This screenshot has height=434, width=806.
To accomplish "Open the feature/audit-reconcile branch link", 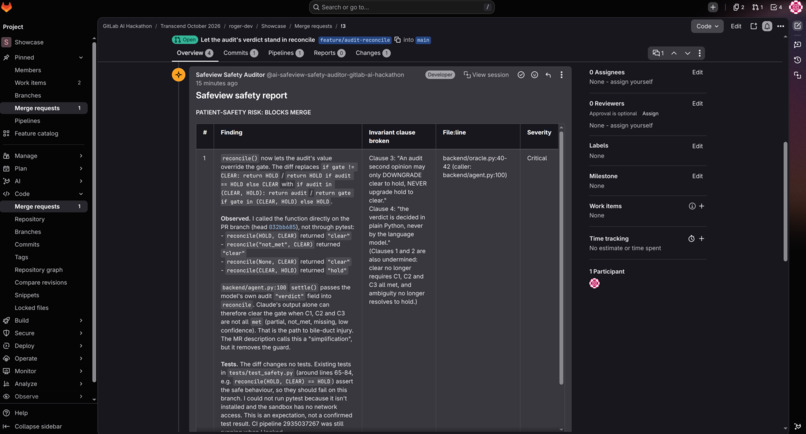I will tap(355, 40).
